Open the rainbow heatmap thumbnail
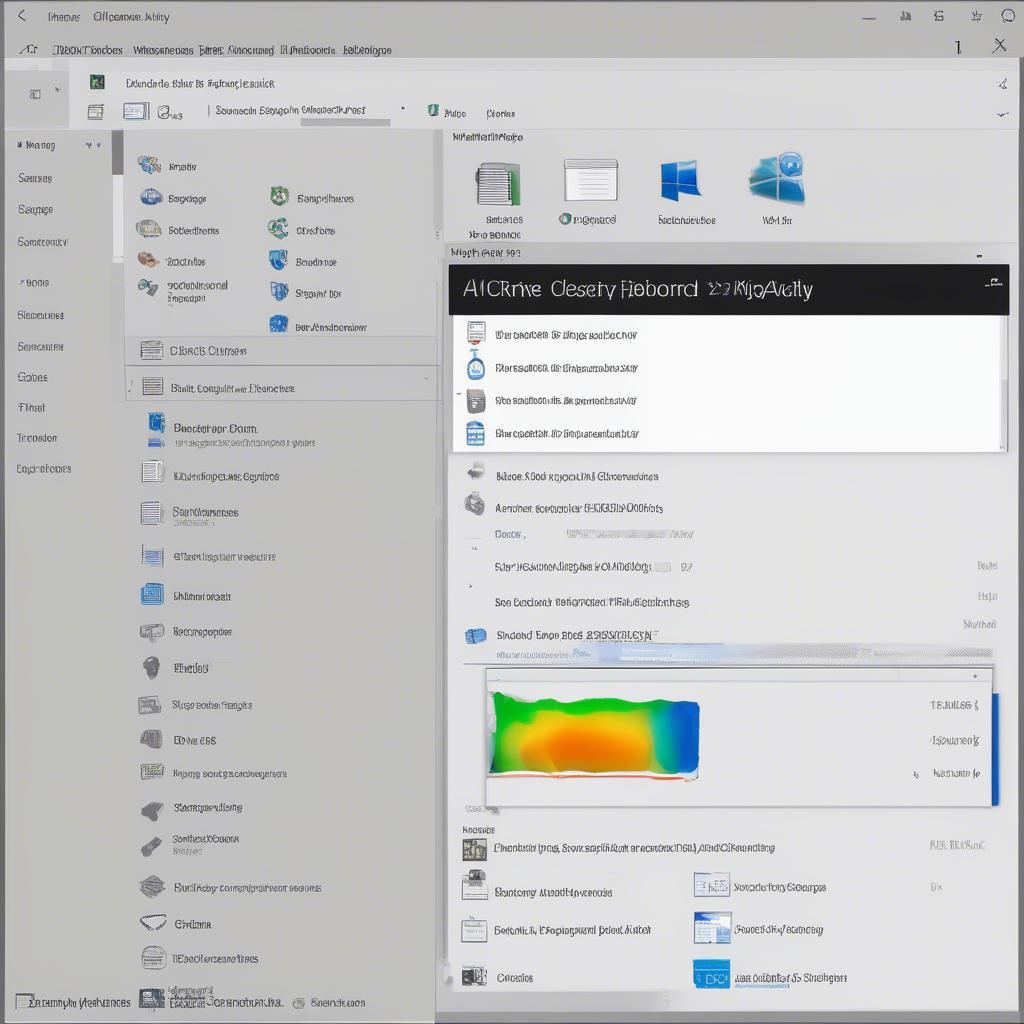 pos(594,735)
